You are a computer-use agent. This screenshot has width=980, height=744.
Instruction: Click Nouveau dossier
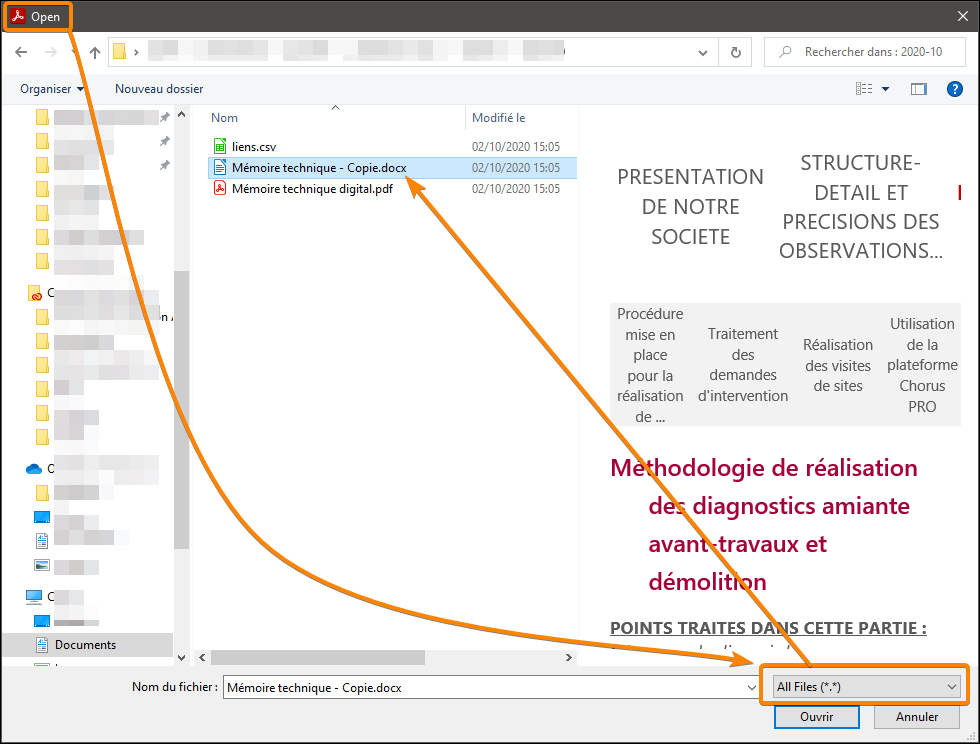[159, 89]
